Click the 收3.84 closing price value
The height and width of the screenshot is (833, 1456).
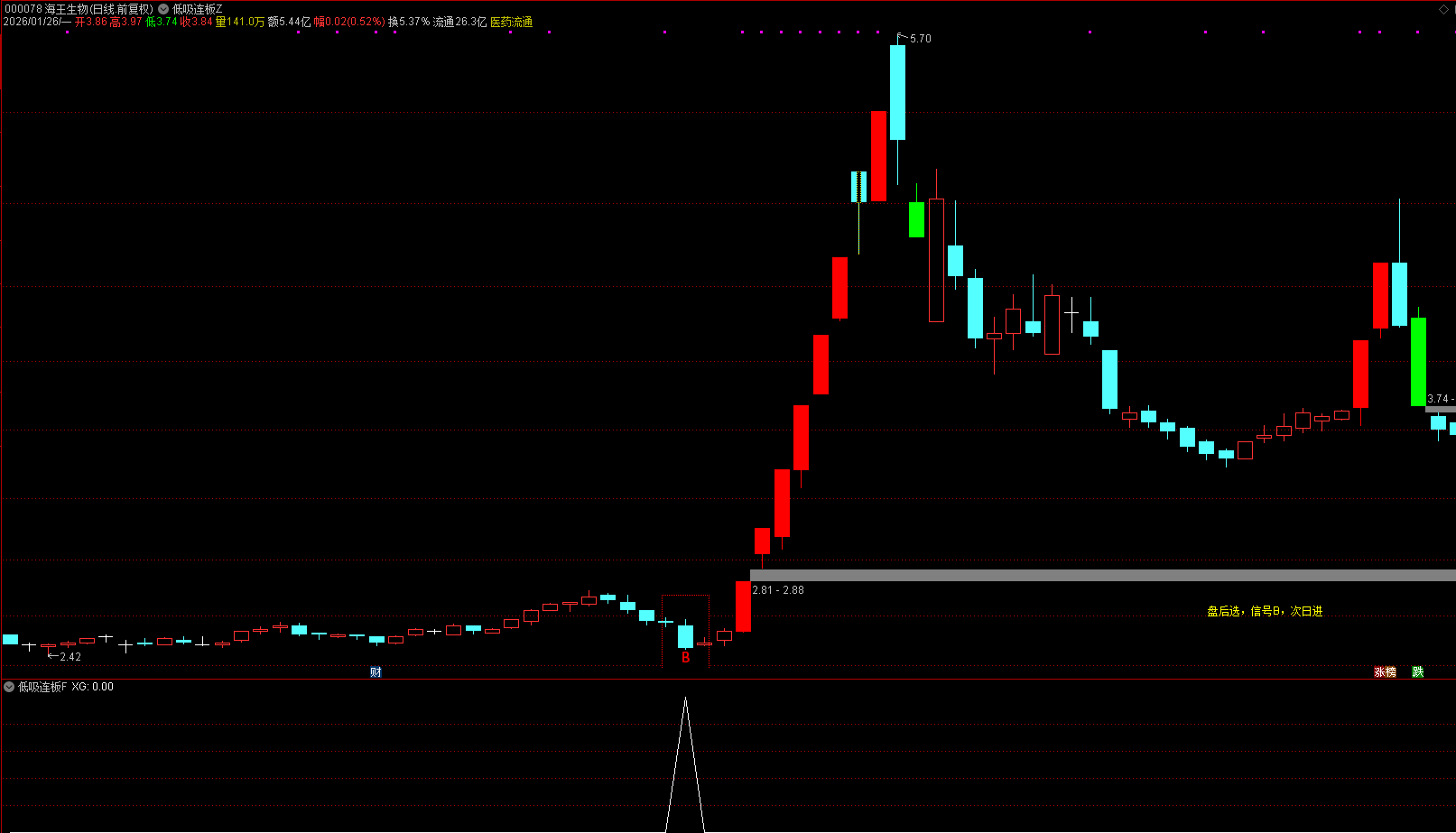[196, 22]
